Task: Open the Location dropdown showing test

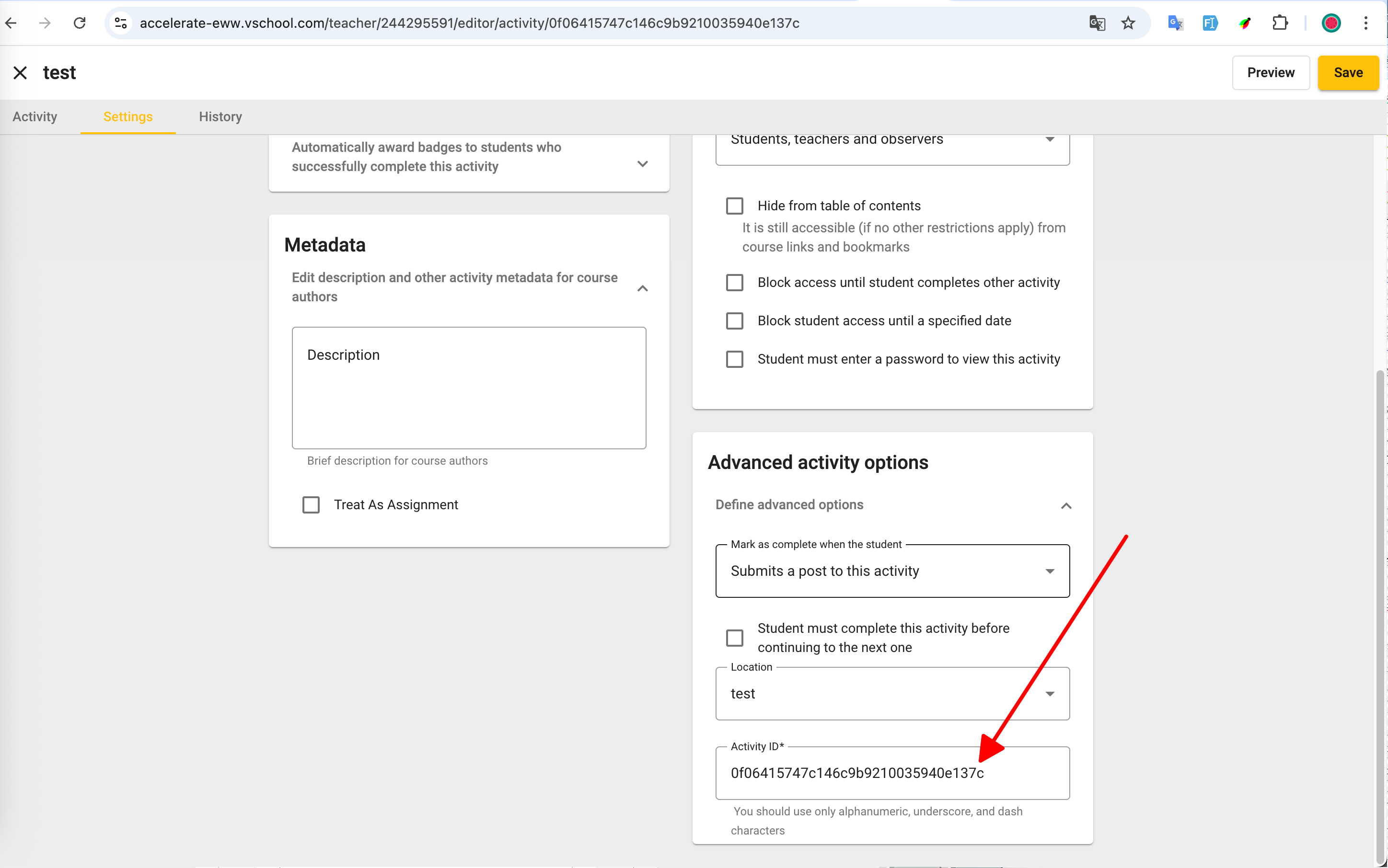Action: [x=892, y=694]
